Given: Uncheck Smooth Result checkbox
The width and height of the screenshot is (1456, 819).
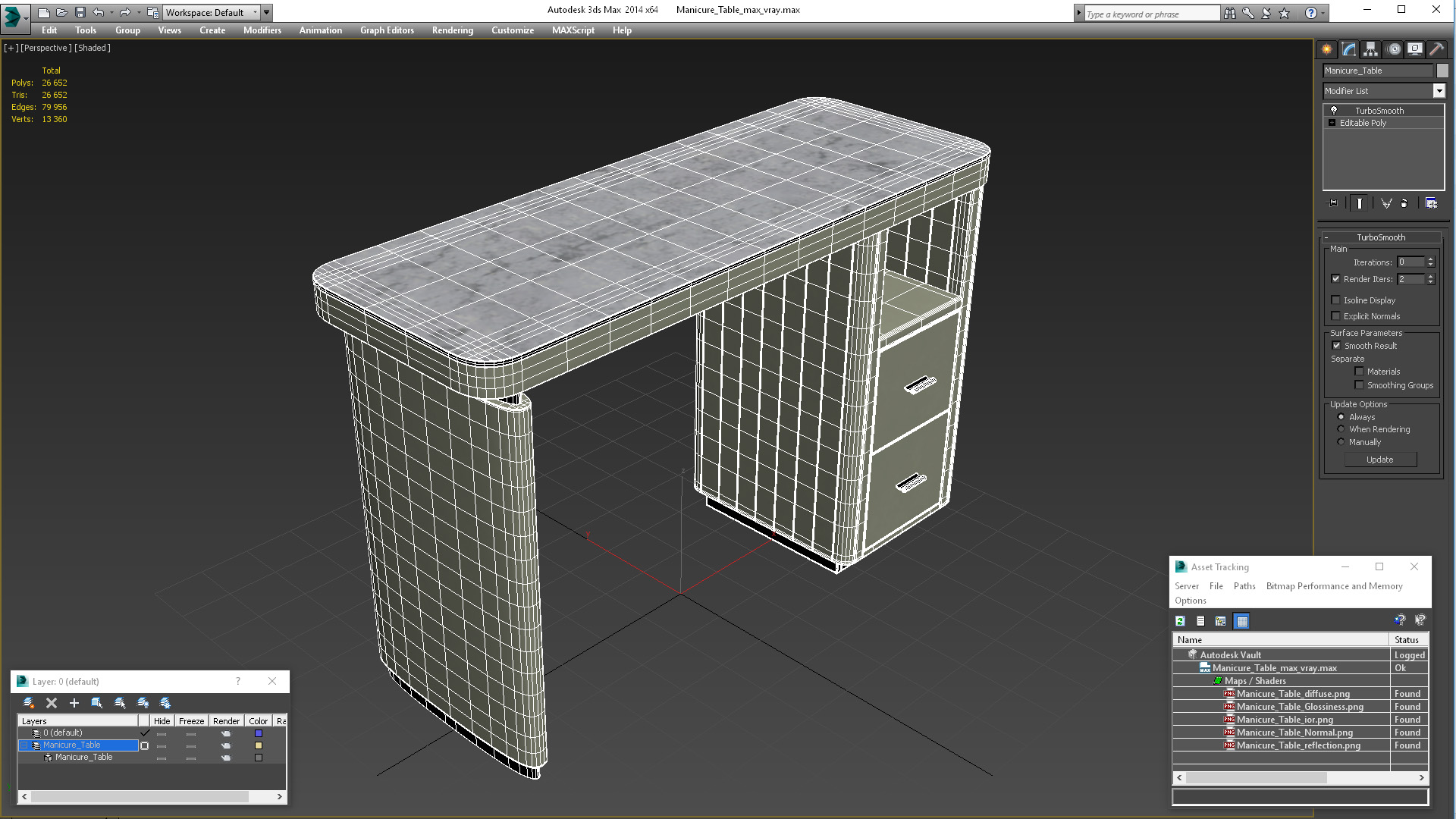Looking at the screenshot, I should click(x=1337, y=346).
